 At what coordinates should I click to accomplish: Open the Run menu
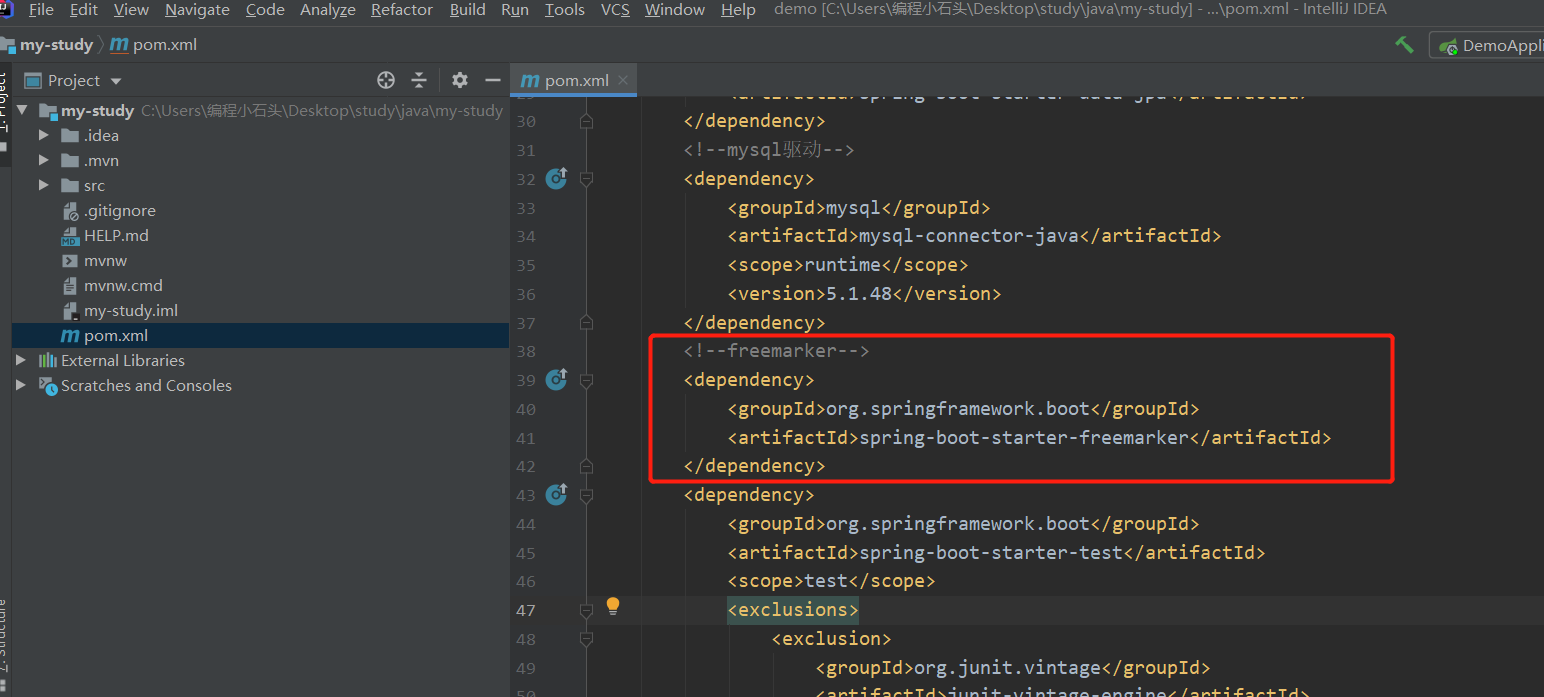[515, 10]
